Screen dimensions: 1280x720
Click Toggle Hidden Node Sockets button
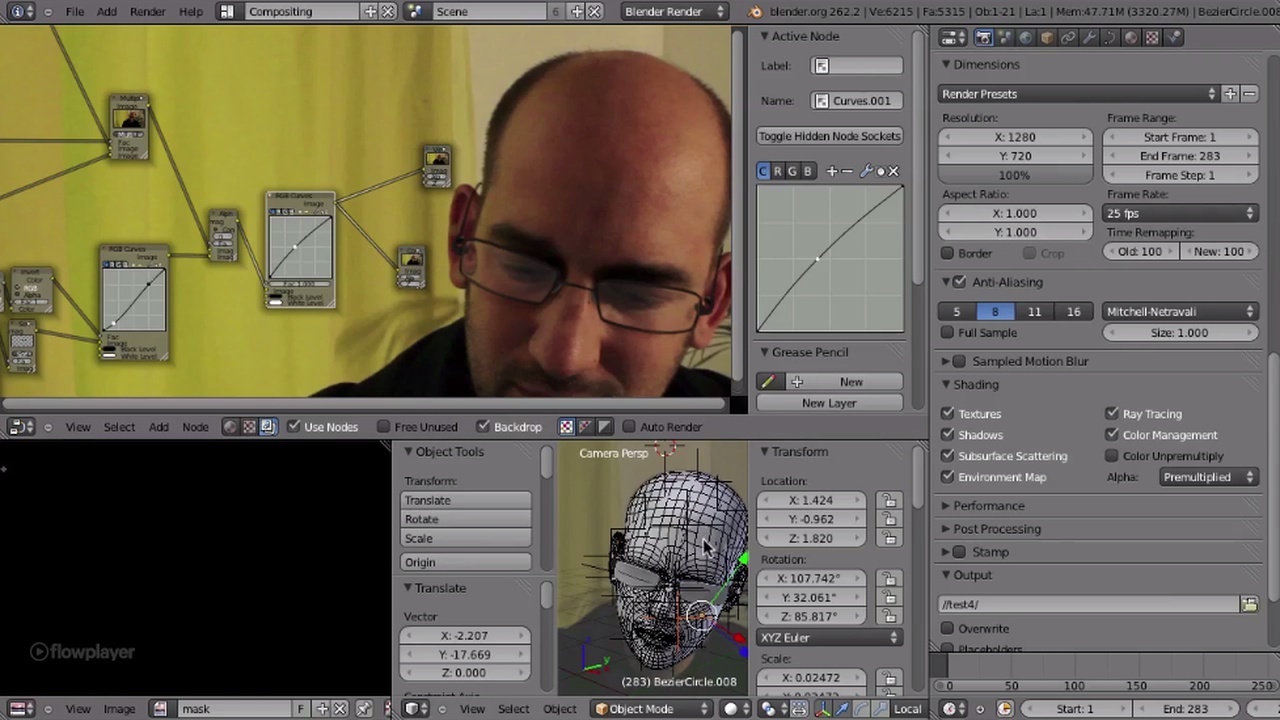click(x=829, y=136)
